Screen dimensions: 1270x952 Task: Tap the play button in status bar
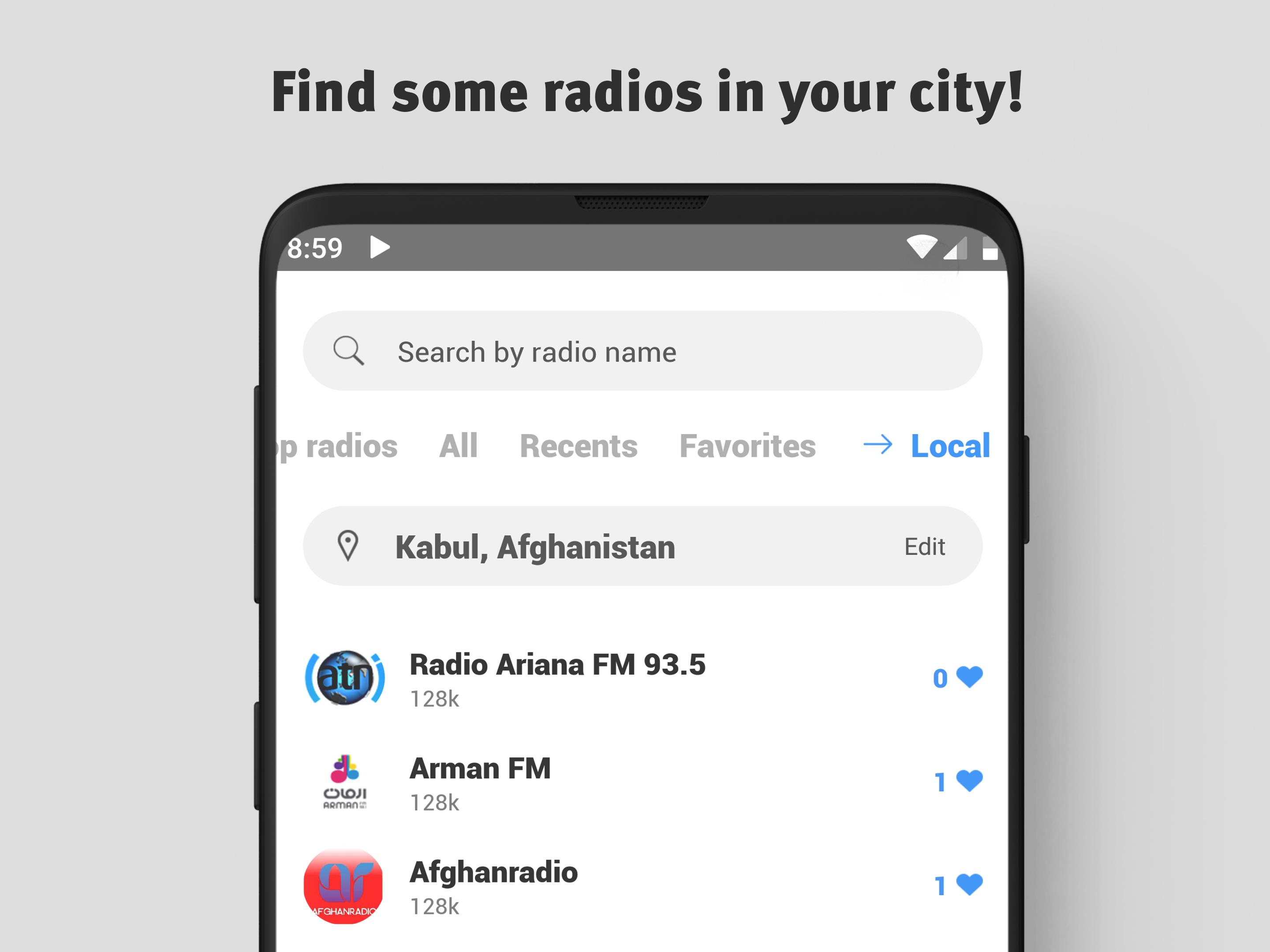[384, 250]
